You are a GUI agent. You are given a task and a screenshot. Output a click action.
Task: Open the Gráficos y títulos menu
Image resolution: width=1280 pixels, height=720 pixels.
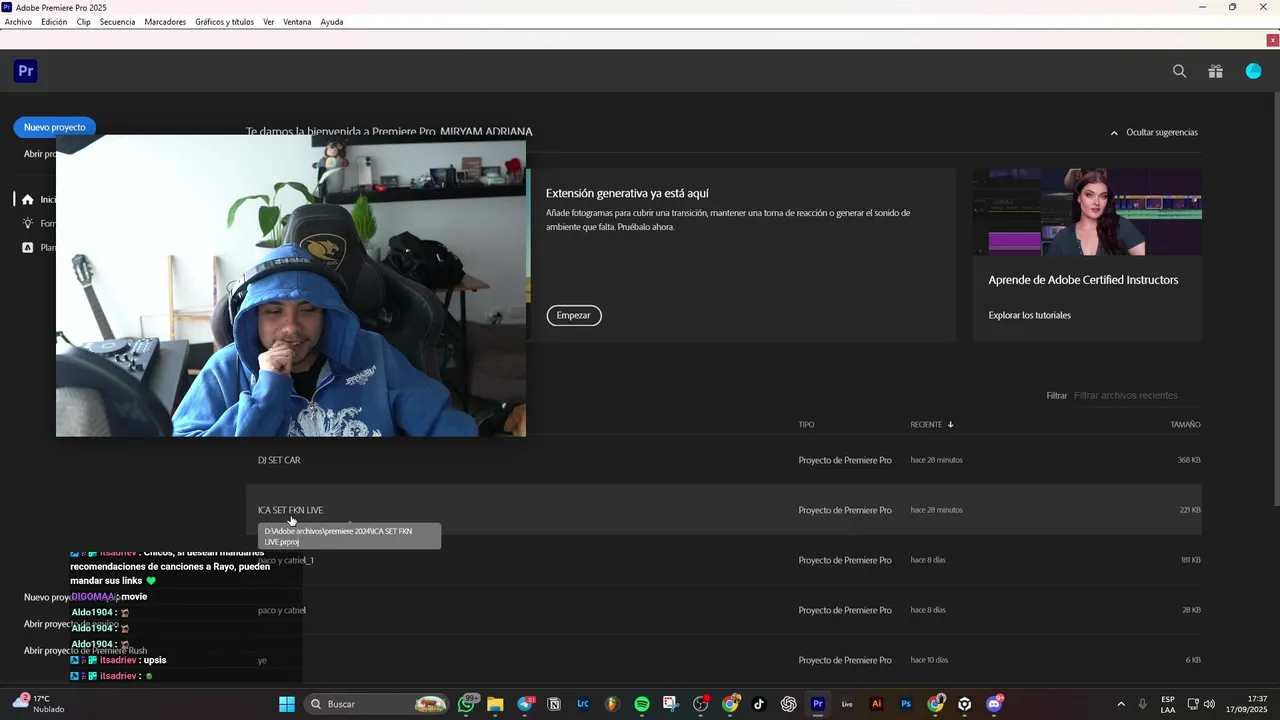pos(224,22)
